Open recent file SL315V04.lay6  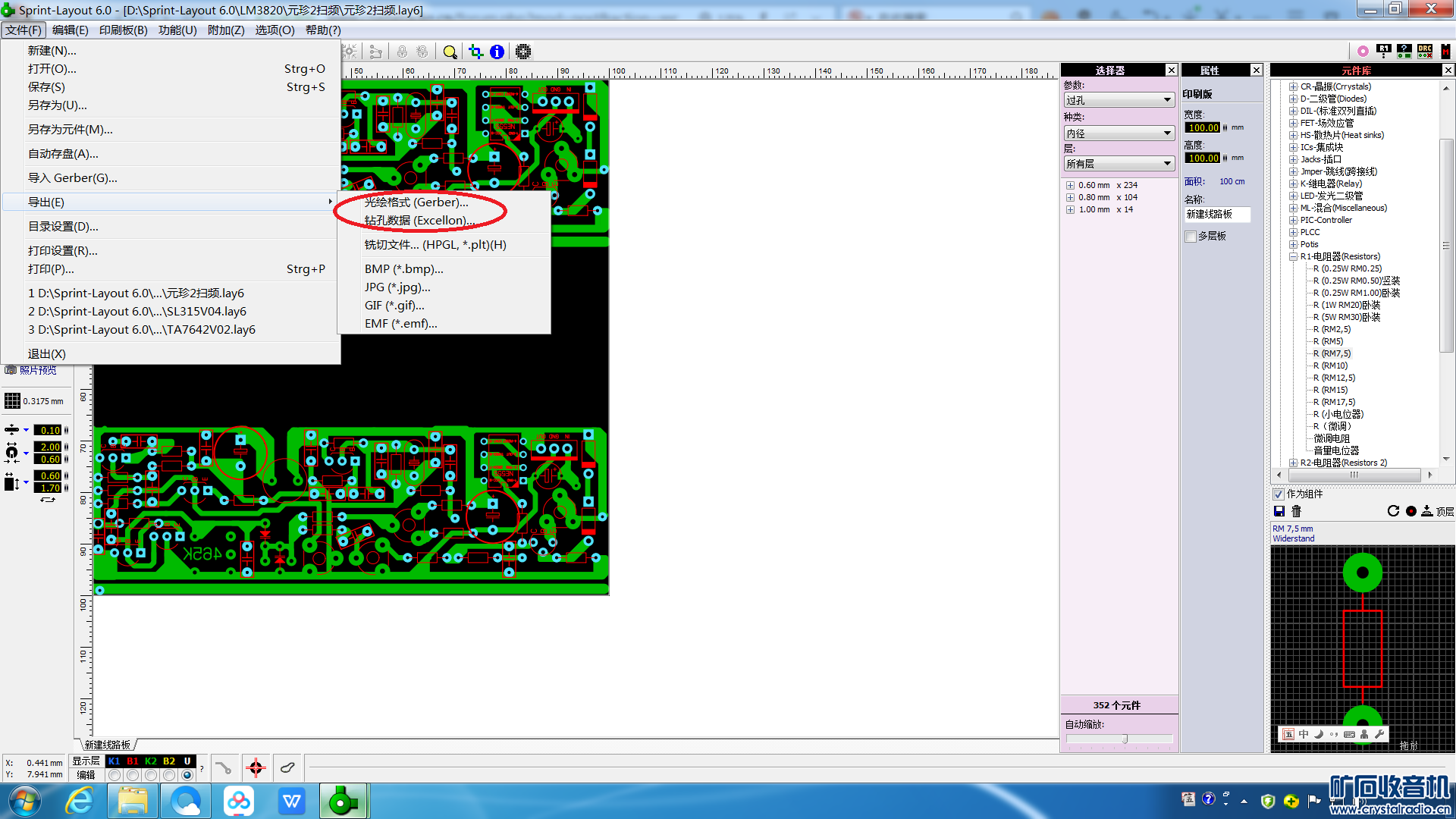point(137,312)
